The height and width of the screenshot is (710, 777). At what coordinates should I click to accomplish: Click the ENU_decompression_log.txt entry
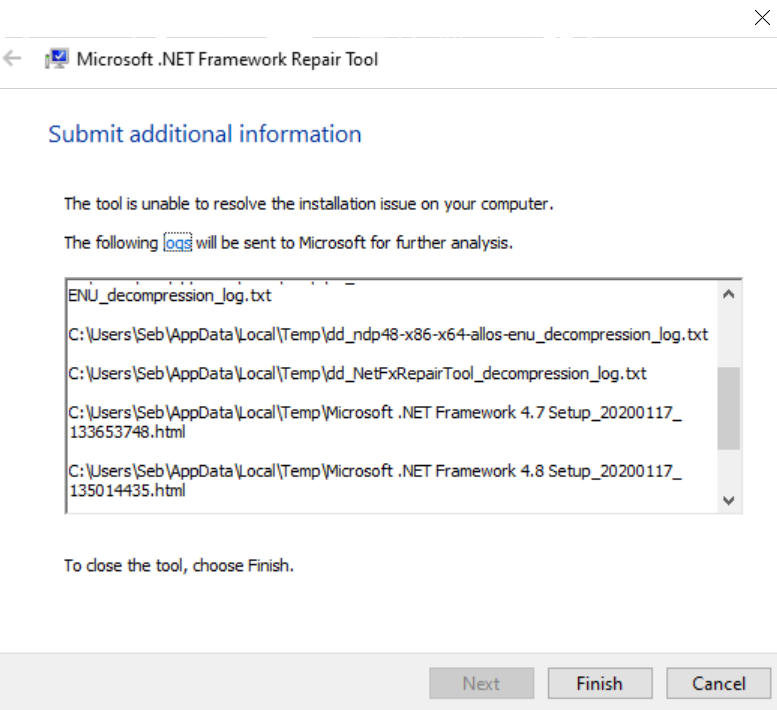pyautogui.click(x=169, y=296)
